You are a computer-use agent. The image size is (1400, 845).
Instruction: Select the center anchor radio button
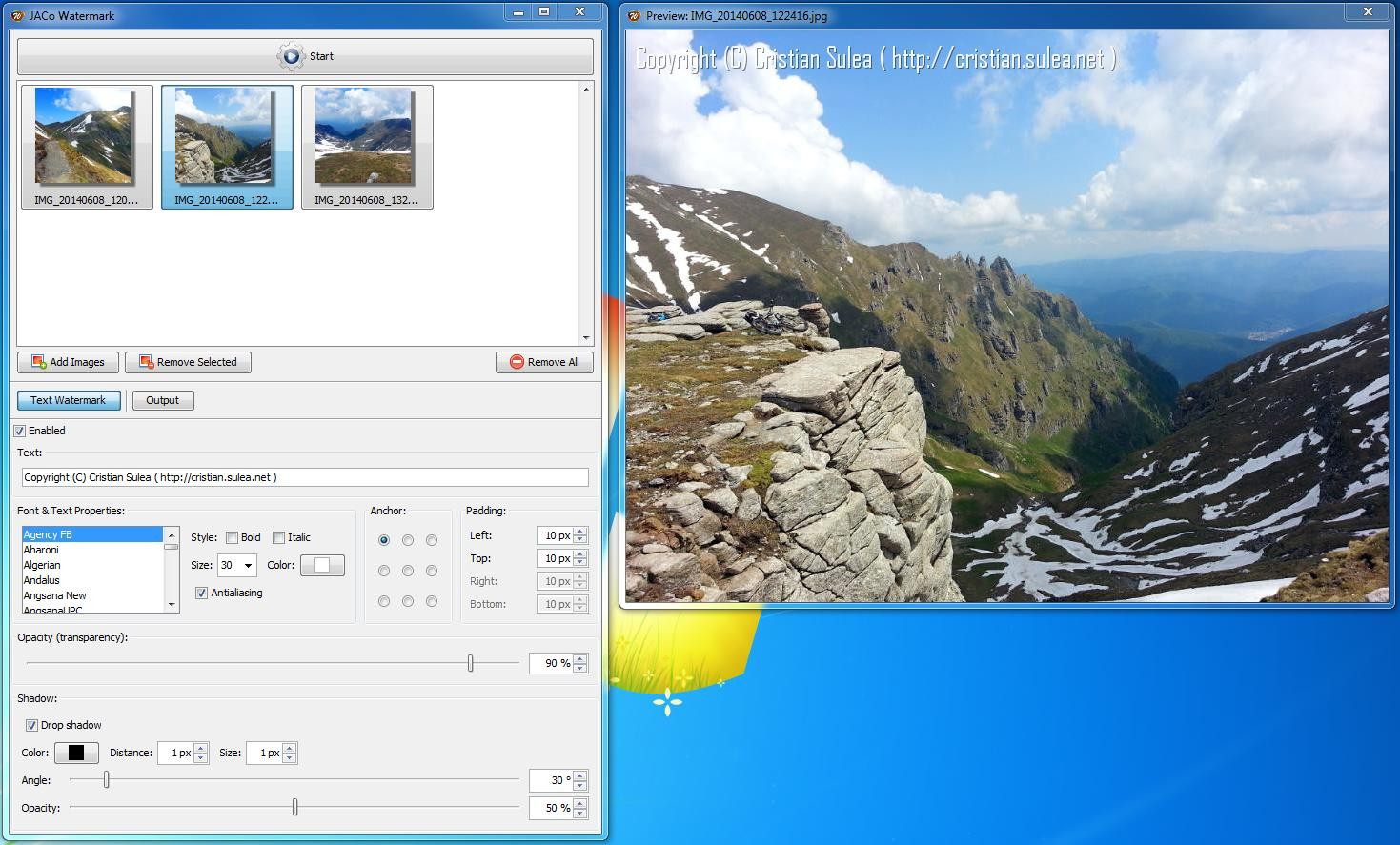408,571
